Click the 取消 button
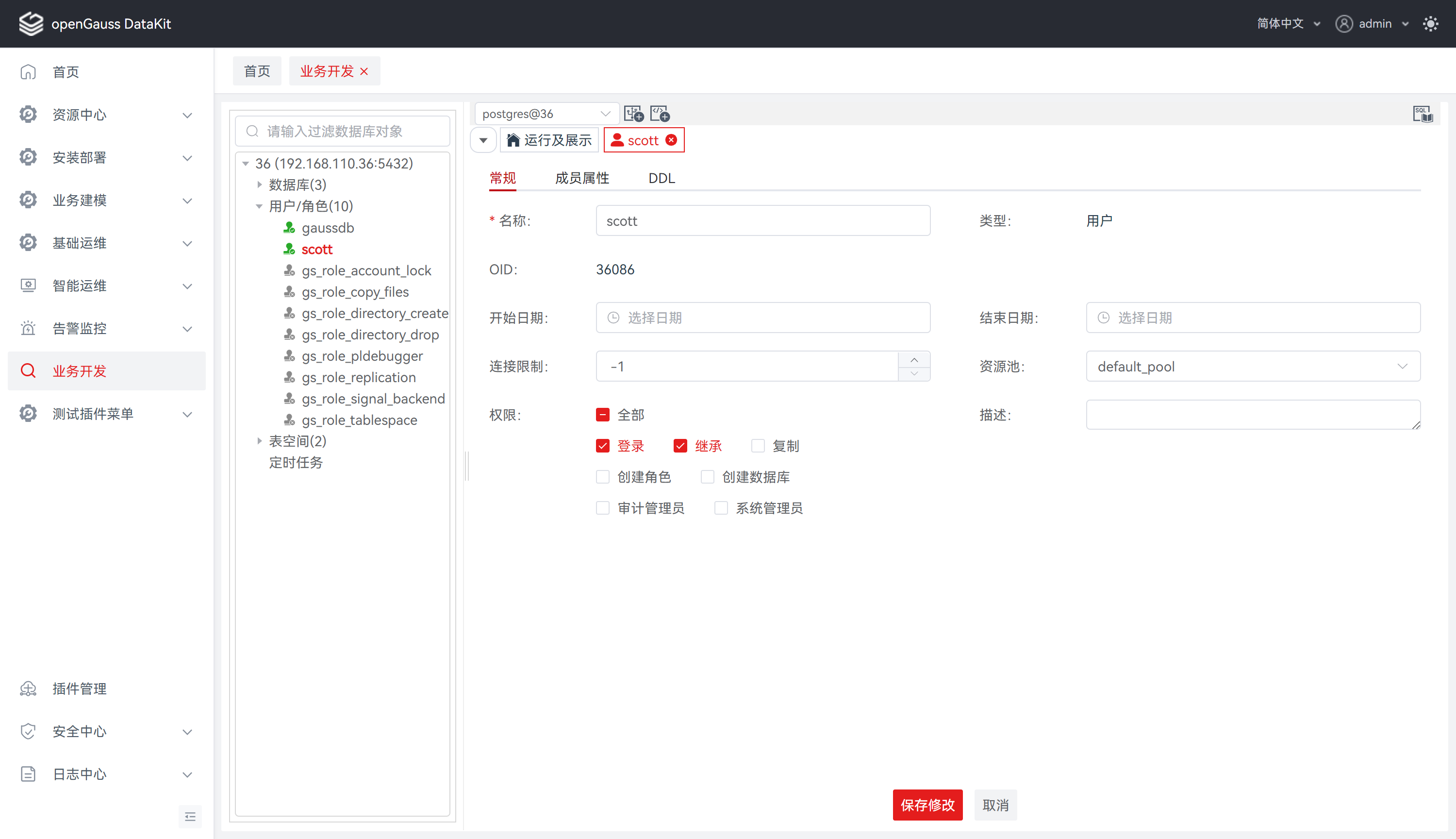 (x=995, y=805)
